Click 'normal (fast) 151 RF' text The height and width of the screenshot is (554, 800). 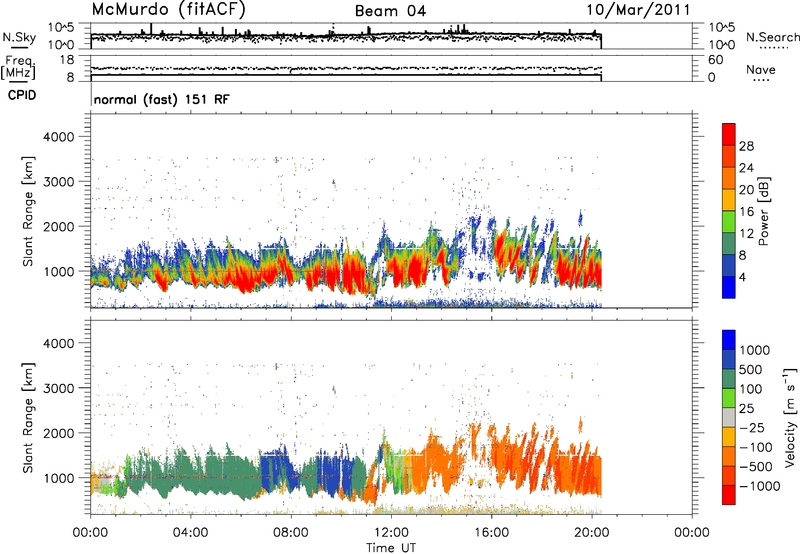pyautogui.click(x=162, y=99)
